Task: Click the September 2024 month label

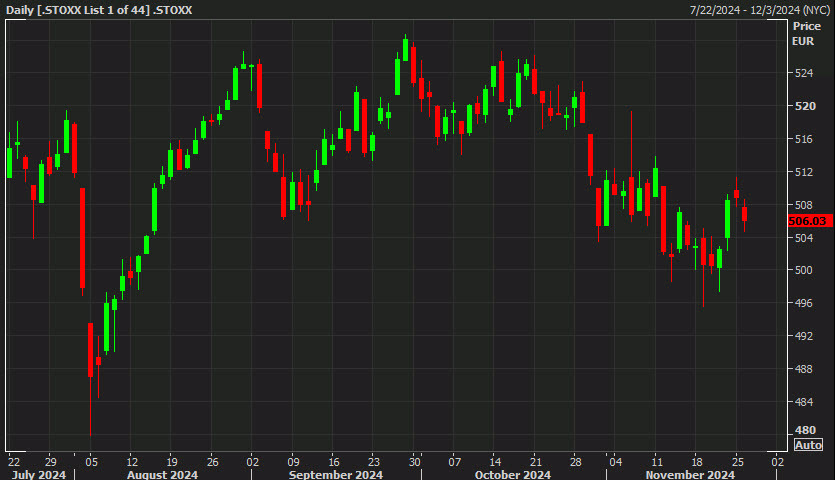Action: point(336,474)
